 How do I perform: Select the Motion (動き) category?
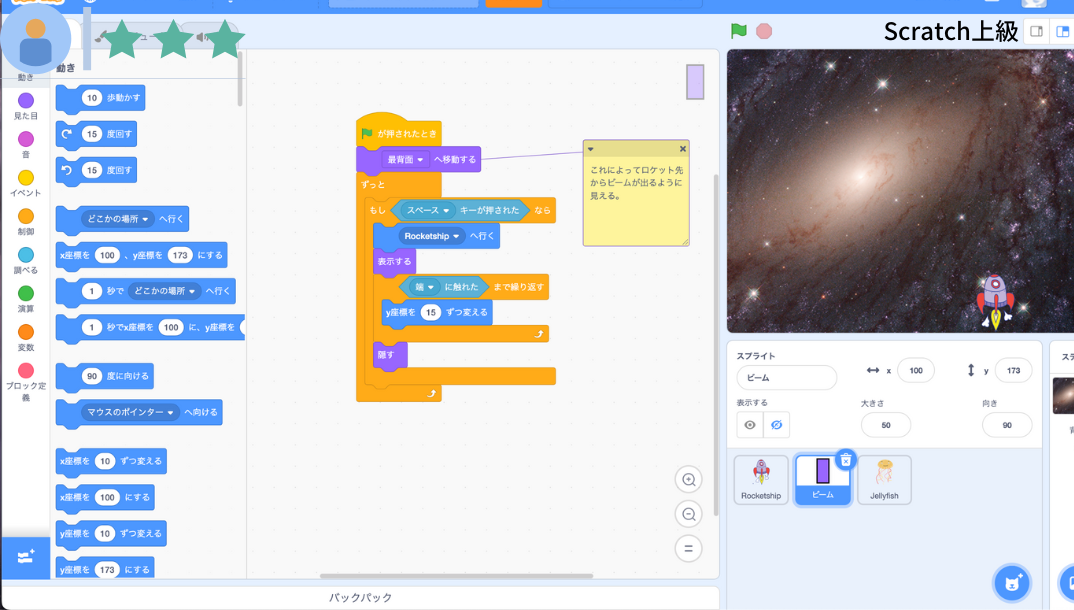[26, 77]
